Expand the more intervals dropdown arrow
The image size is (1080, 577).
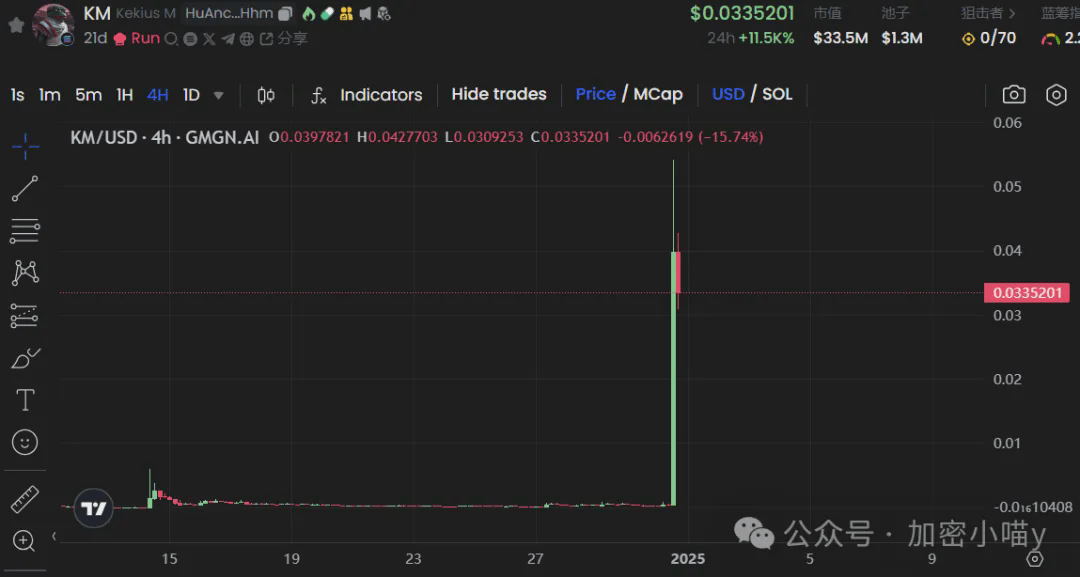pos(218,96)
